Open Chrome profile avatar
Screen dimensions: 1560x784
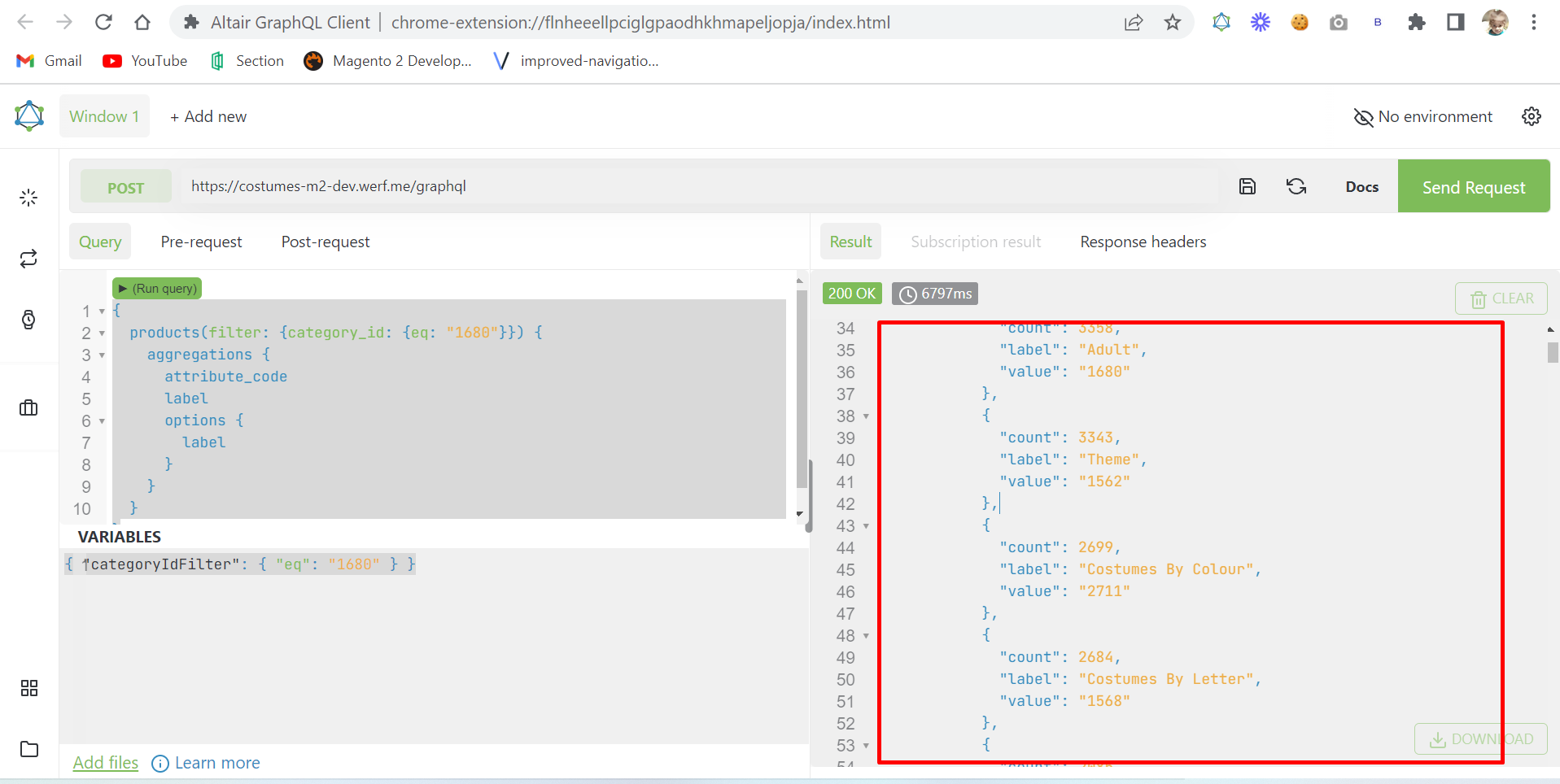tap(1495, 22)
